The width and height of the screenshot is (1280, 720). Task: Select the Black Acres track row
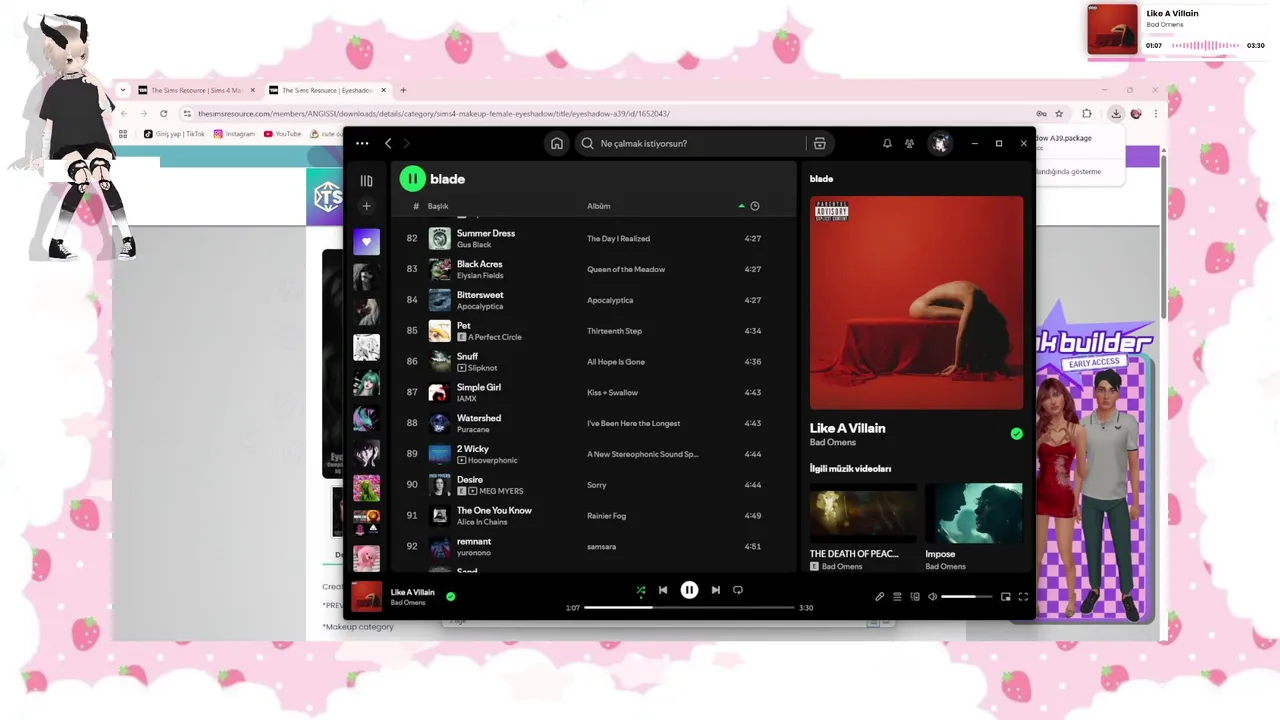(594, 269)
